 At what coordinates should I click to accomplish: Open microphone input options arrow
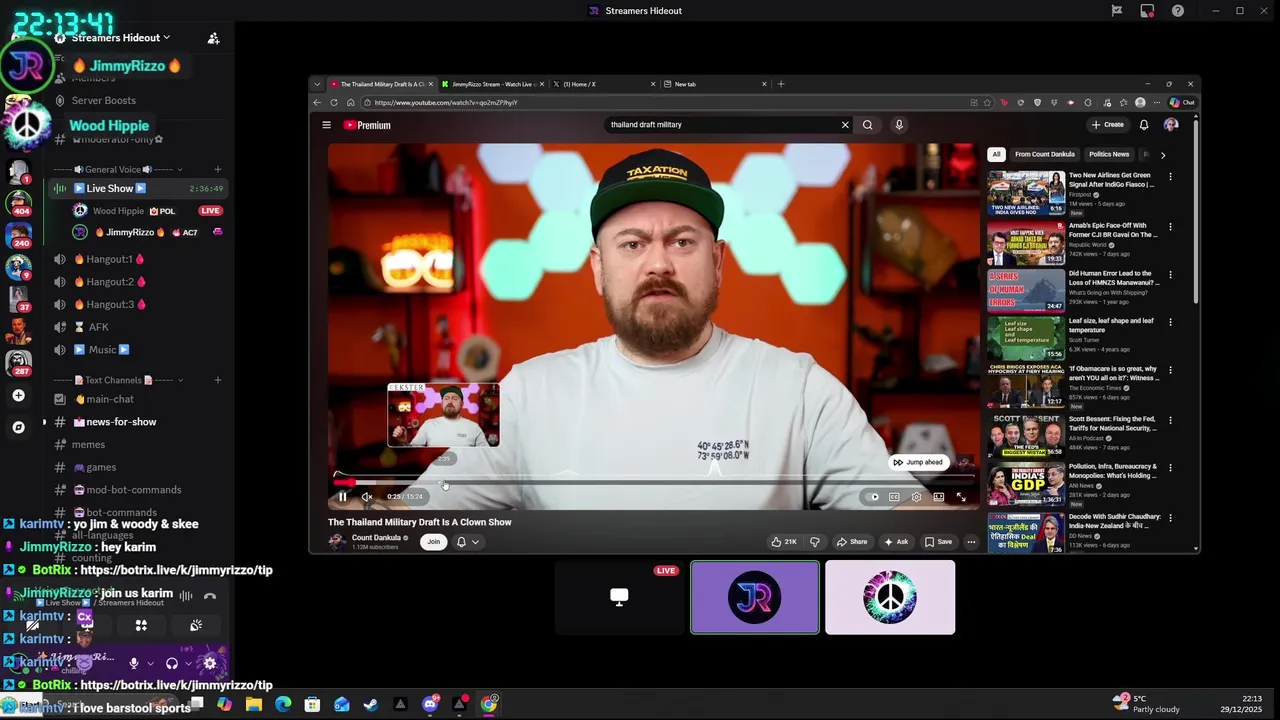[x=150, y=663]
